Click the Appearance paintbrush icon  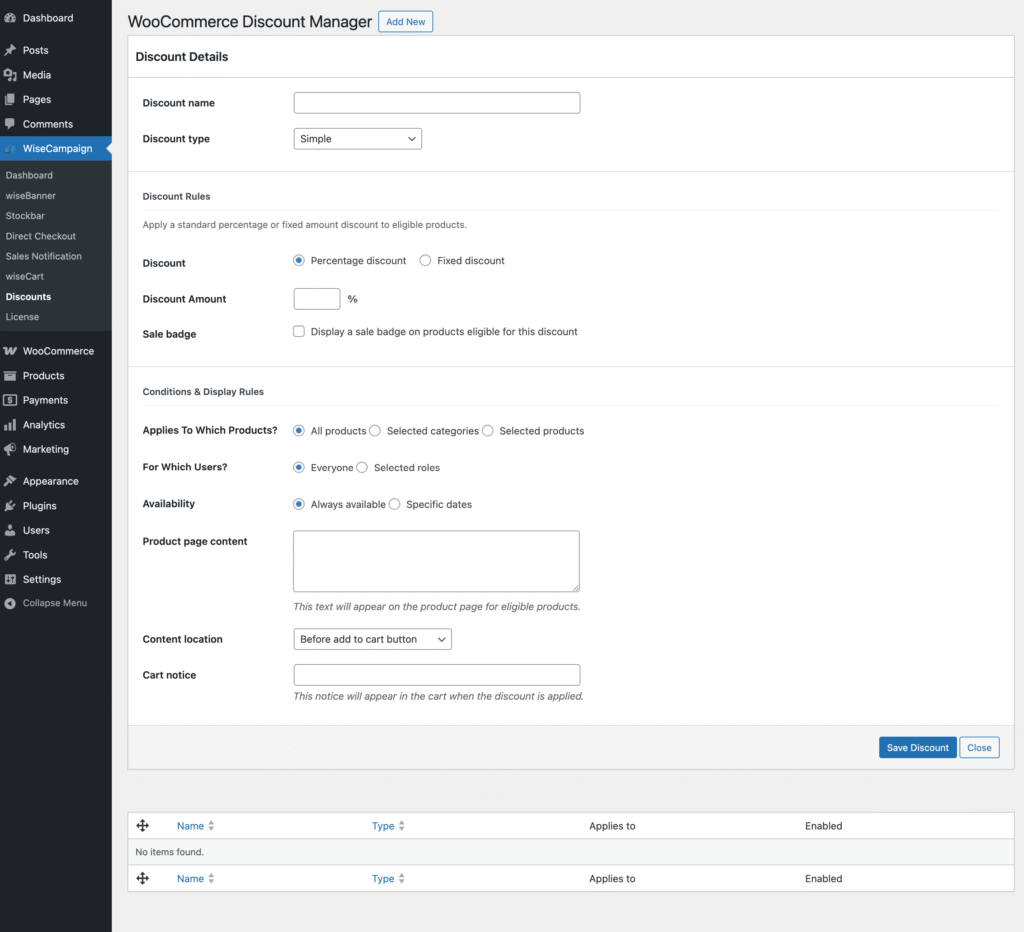point(10,481)
